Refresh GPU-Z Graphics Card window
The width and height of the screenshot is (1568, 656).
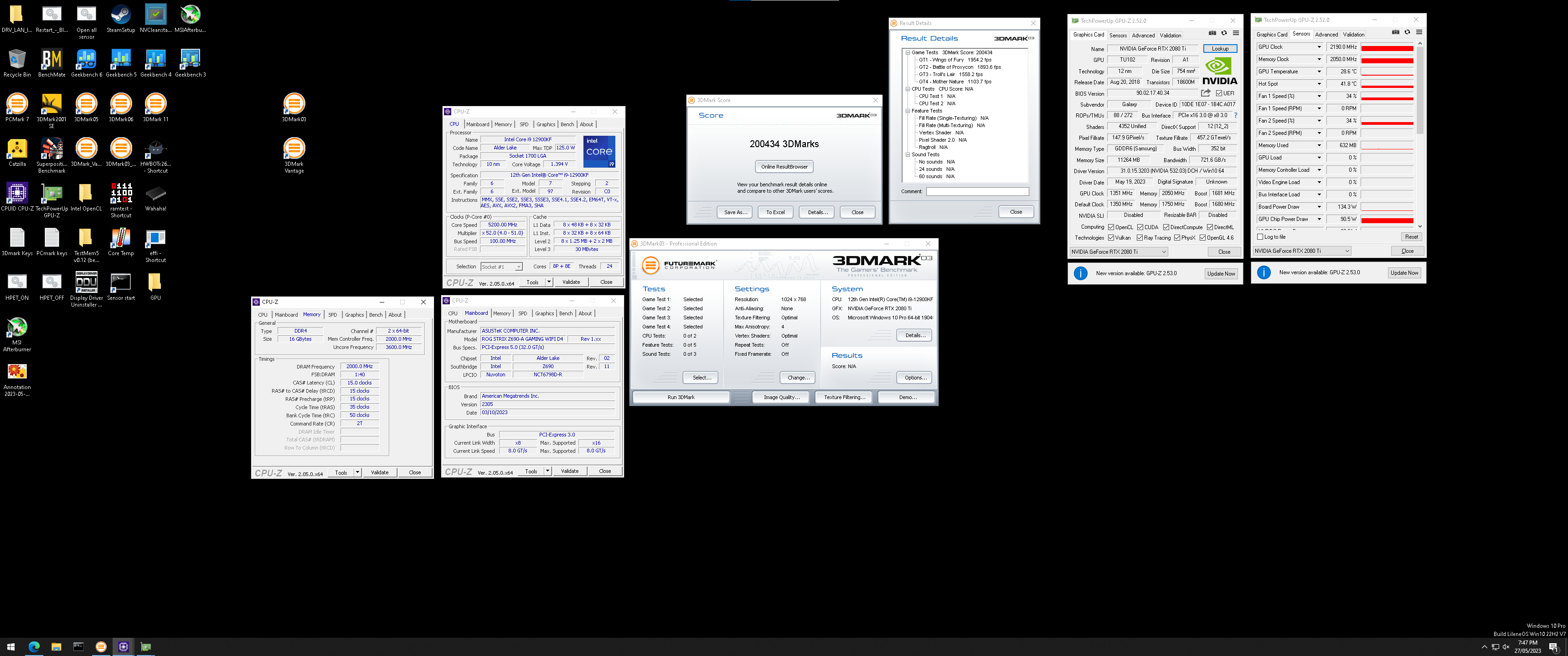1224,33
